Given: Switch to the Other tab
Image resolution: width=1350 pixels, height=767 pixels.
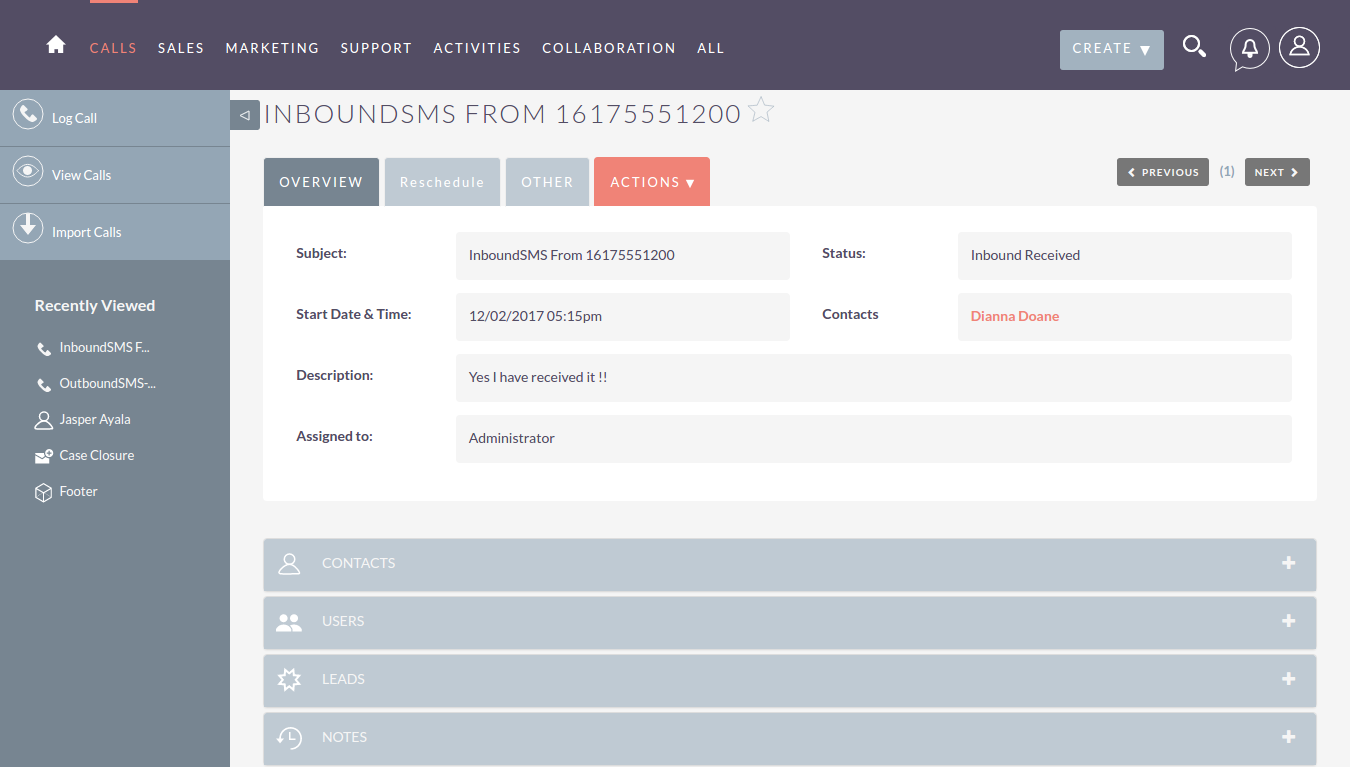Looking at the screenshot, I should 547,182.
